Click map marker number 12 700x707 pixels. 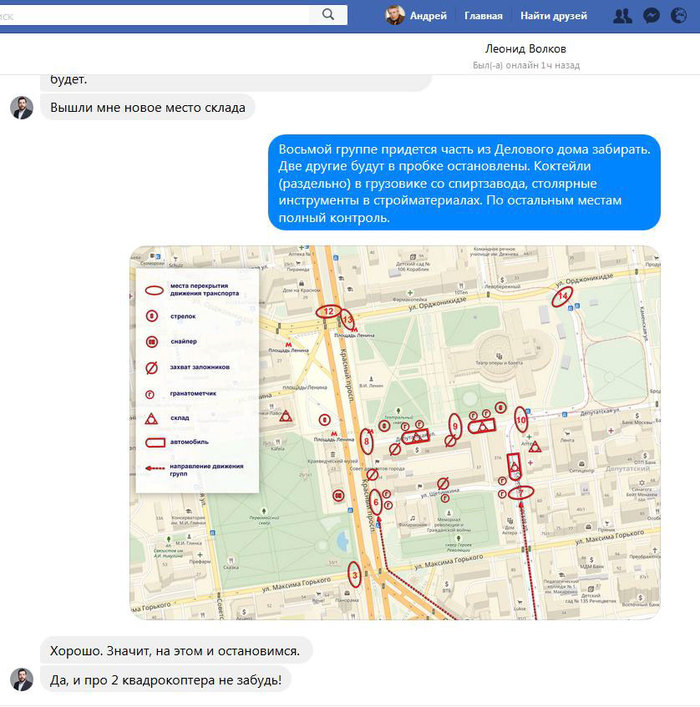(x=328, y=311)
